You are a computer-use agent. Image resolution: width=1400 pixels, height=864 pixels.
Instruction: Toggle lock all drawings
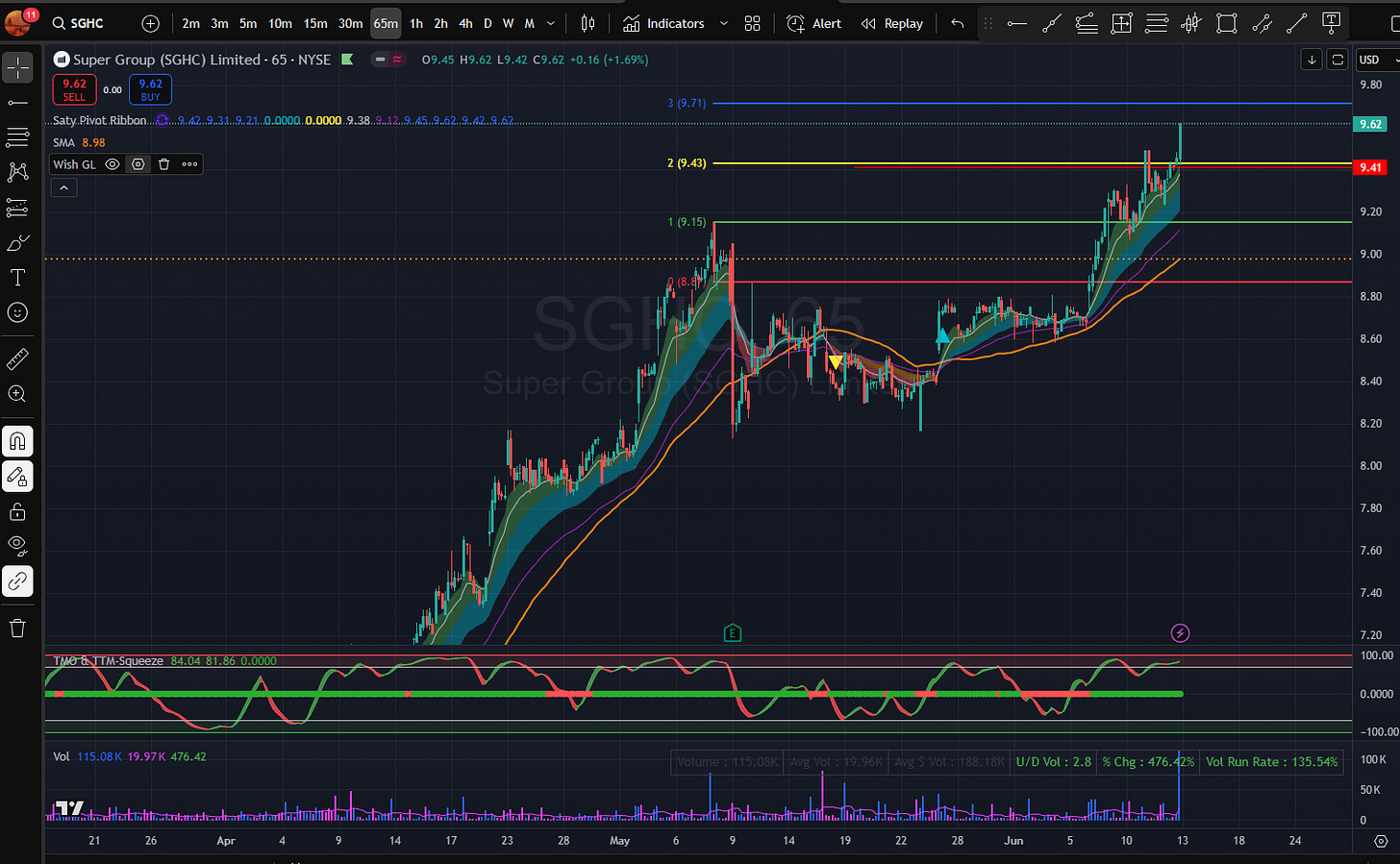17,511
